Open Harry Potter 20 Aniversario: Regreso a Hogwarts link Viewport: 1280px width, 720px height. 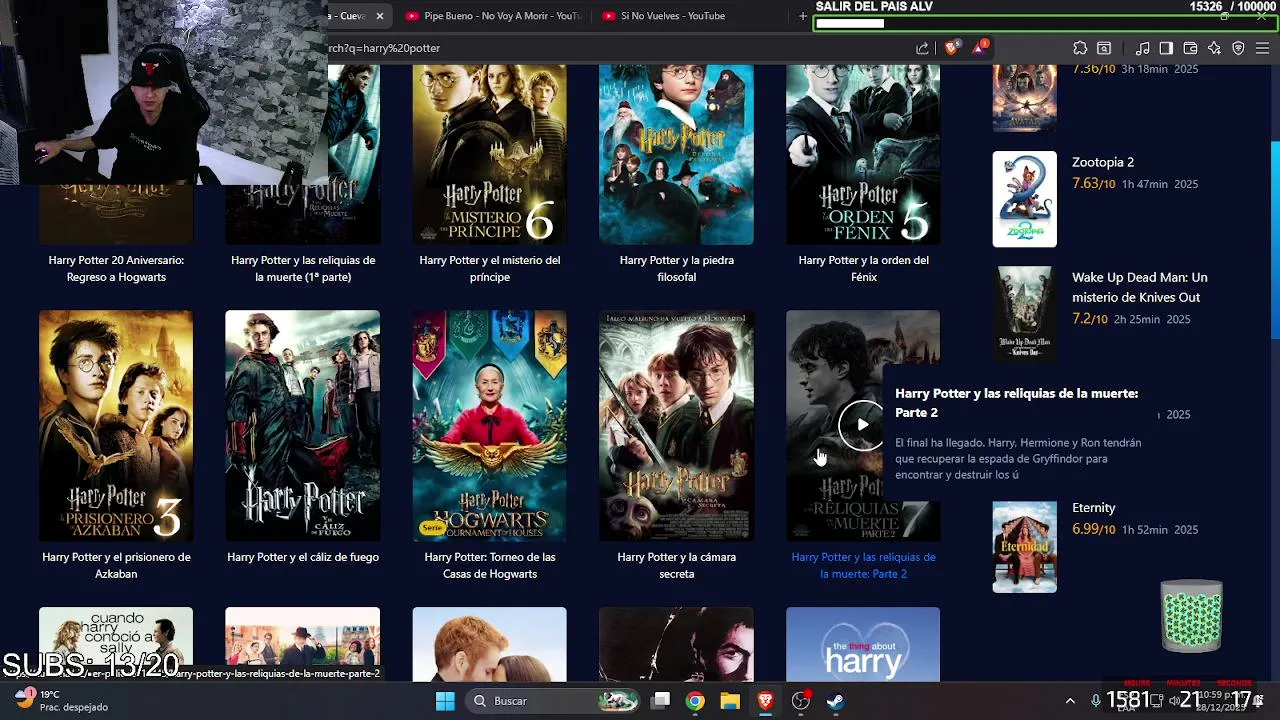click(x=116, y=268)
